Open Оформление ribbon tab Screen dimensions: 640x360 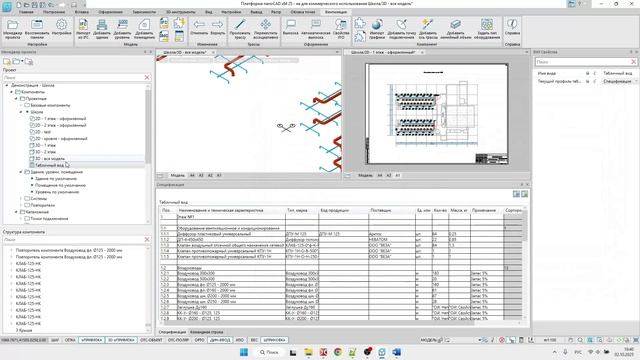tap(110, 12)
